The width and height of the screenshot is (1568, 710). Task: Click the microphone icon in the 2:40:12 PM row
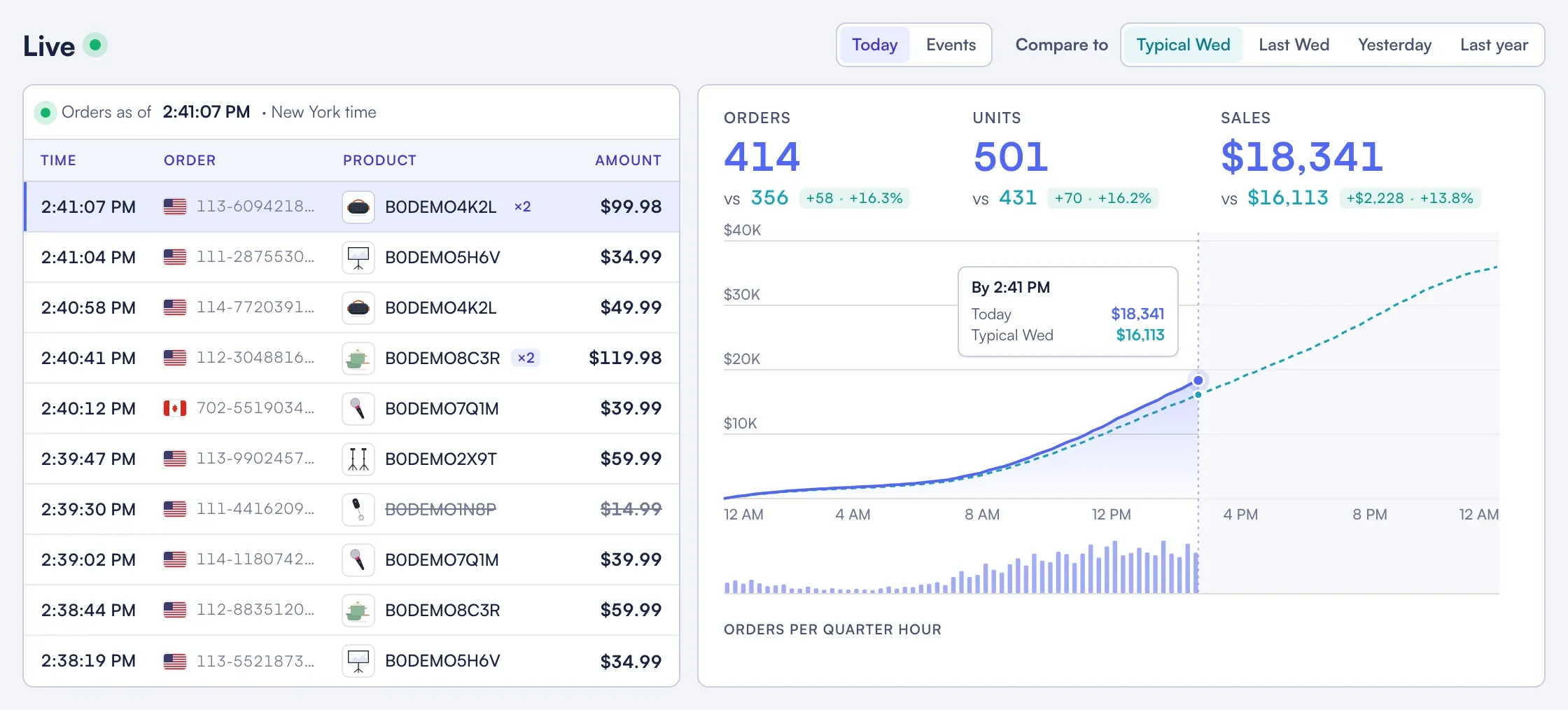(x=358, y=409)
